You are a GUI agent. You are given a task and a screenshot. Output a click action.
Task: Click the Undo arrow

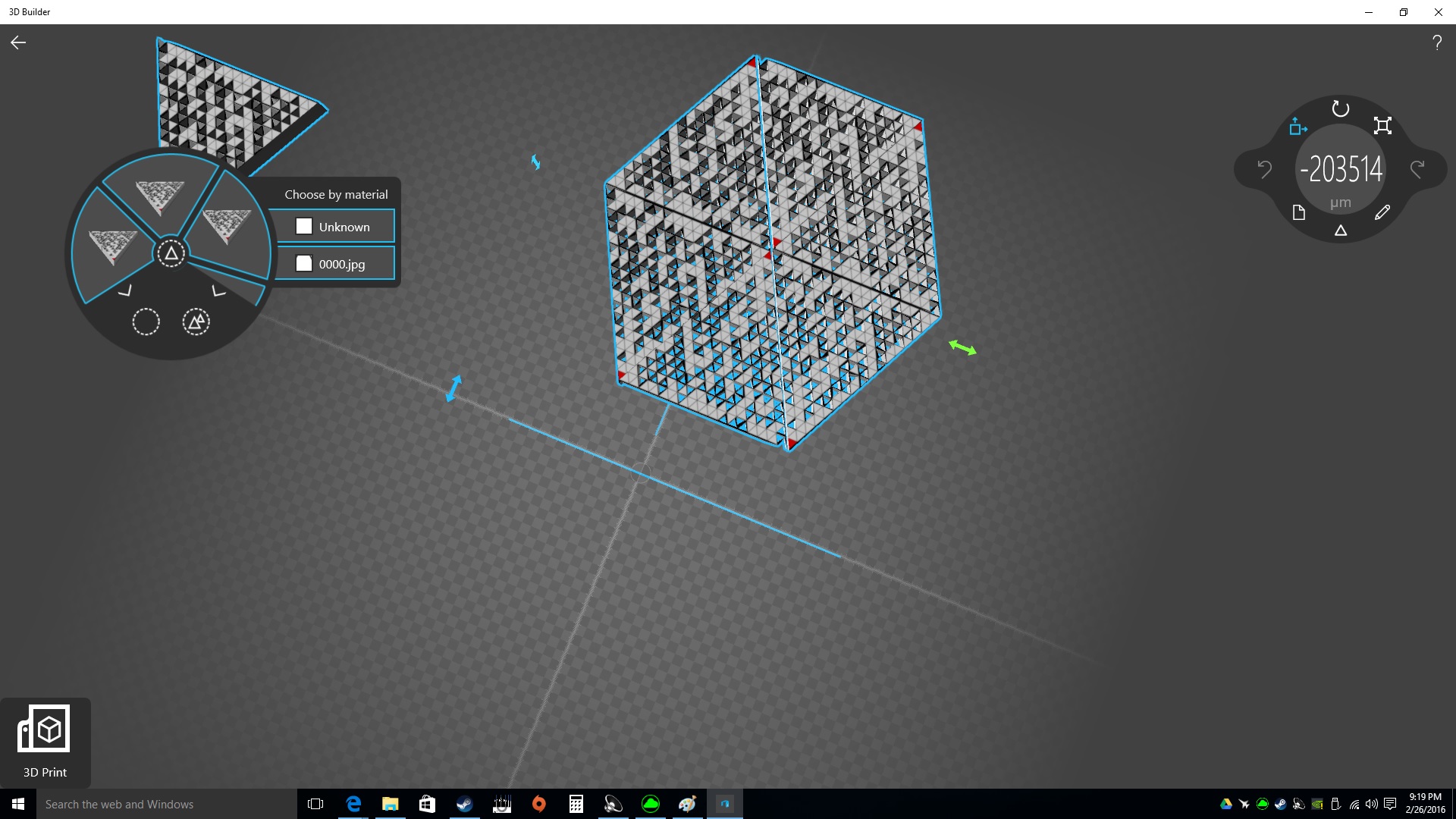tap(1264, 169)
